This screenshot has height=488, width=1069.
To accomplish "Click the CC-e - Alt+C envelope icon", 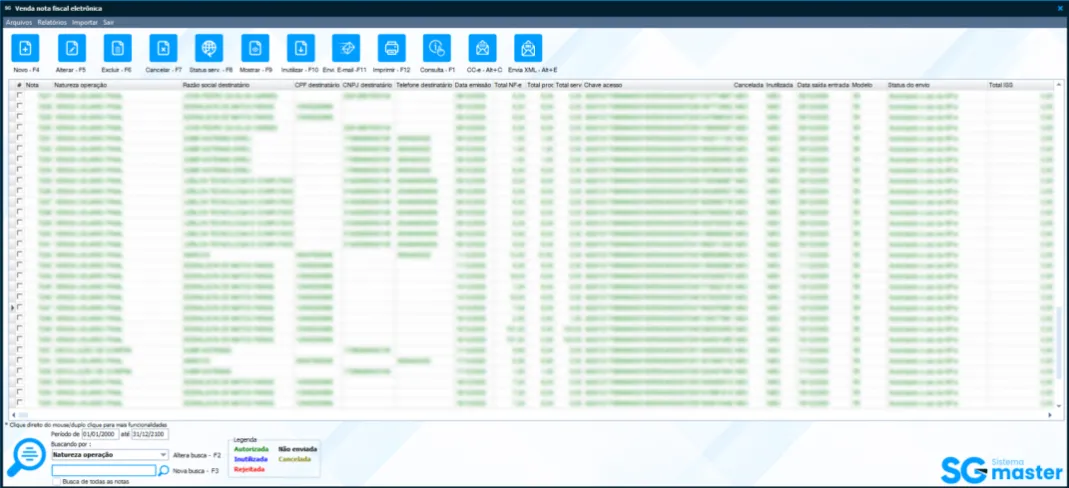I will click(x=483, y=48).
